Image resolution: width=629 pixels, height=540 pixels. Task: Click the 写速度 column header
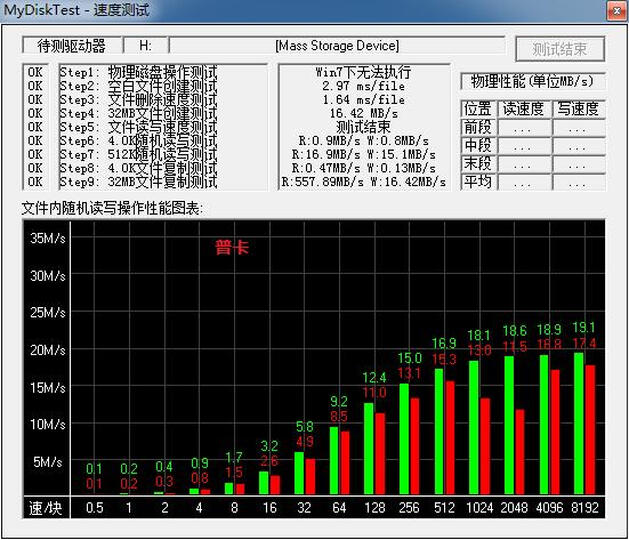pyautogui.click(x=578, y=109)
